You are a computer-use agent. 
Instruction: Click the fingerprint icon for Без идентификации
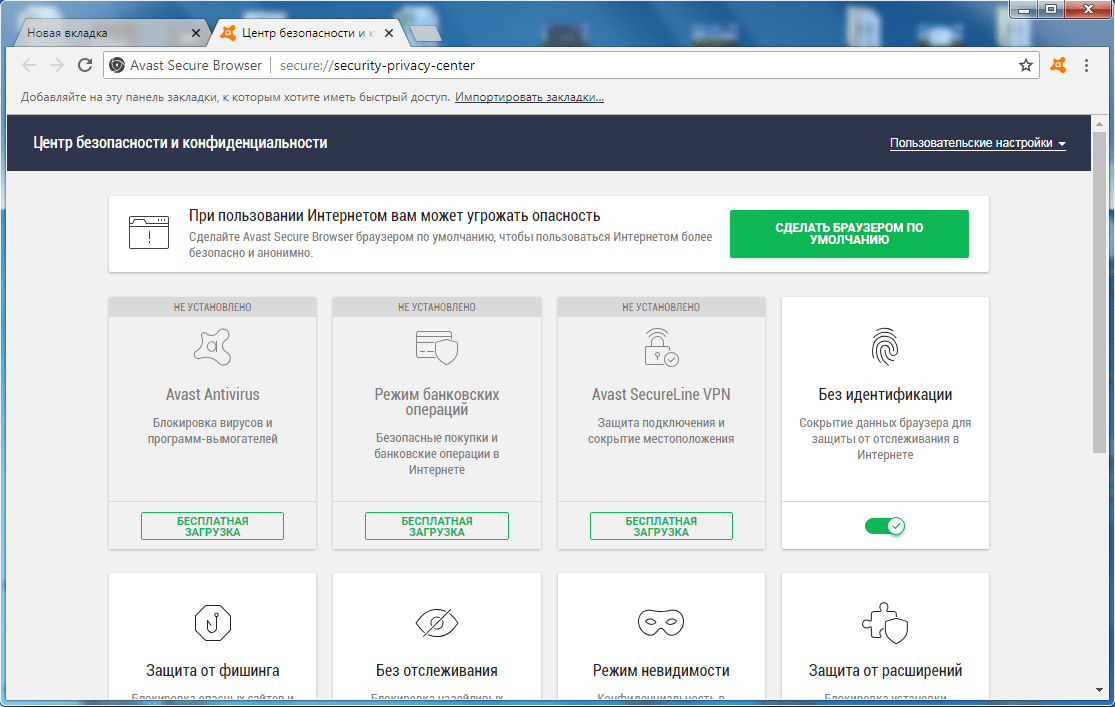(x=885, y=346)
